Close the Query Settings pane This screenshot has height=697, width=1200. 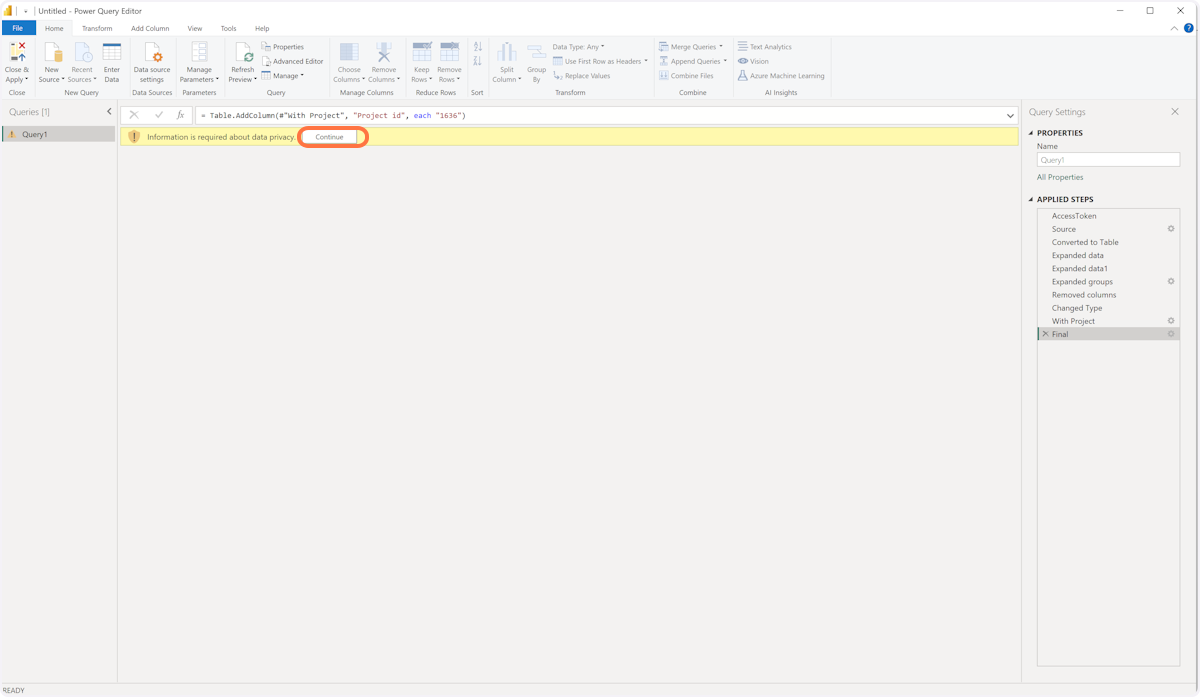(x=1175, y=112)
